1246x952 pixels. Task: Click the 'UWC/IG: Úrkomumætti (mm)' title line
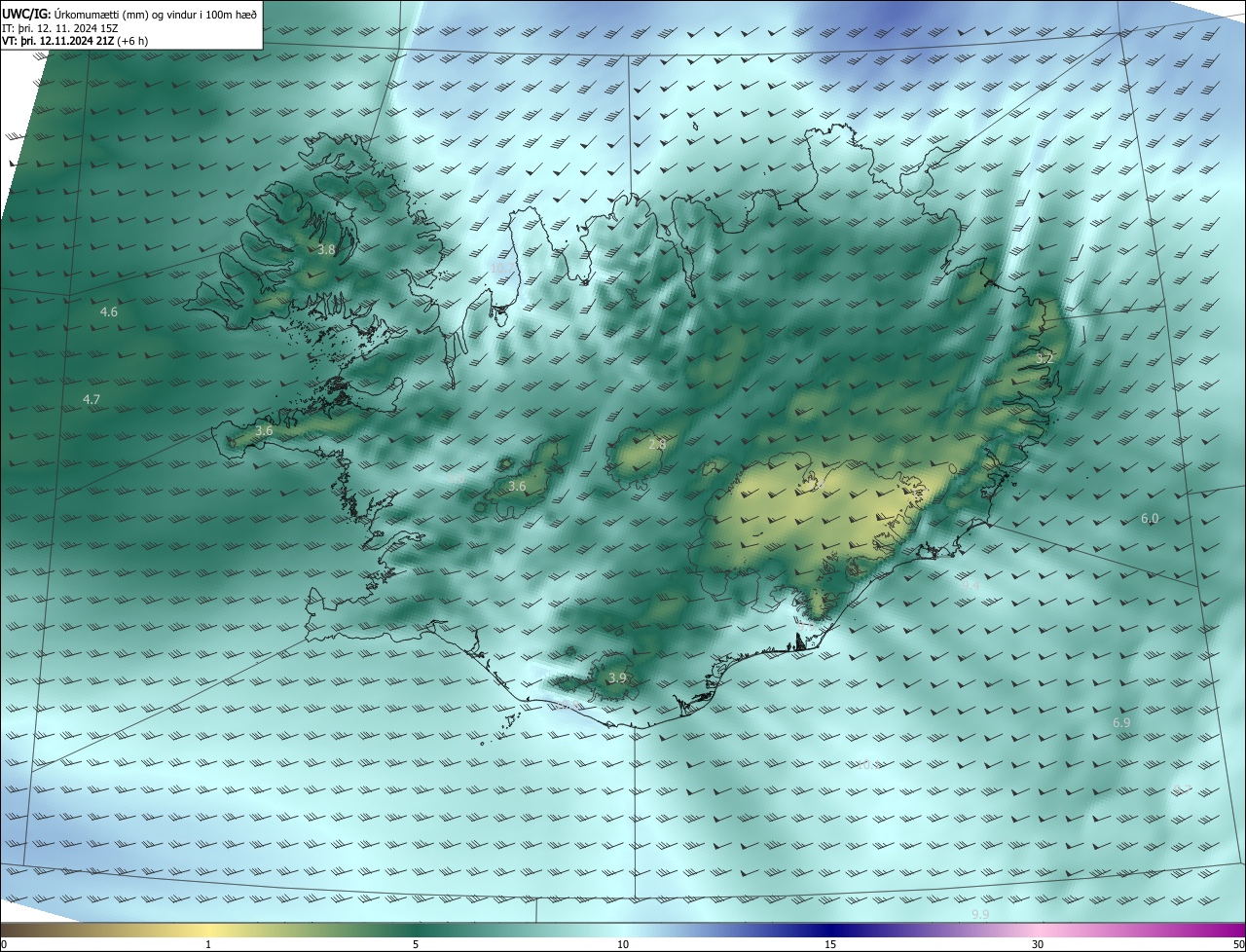[x=130, y=14]
